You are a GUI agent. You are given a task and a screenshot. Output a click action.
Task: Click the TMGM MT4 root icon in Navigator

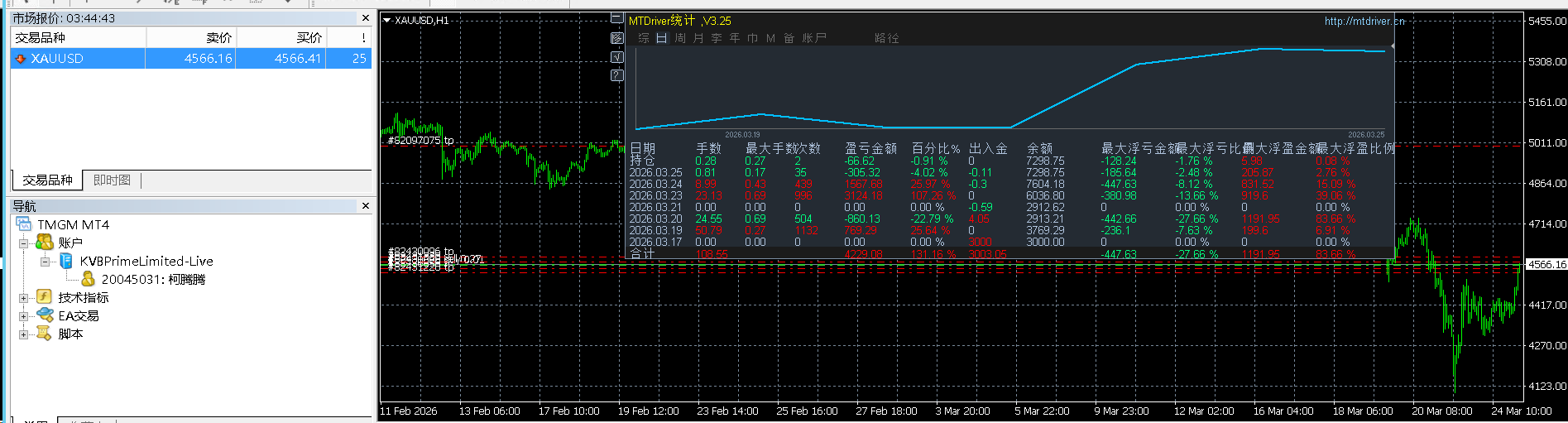24,224
